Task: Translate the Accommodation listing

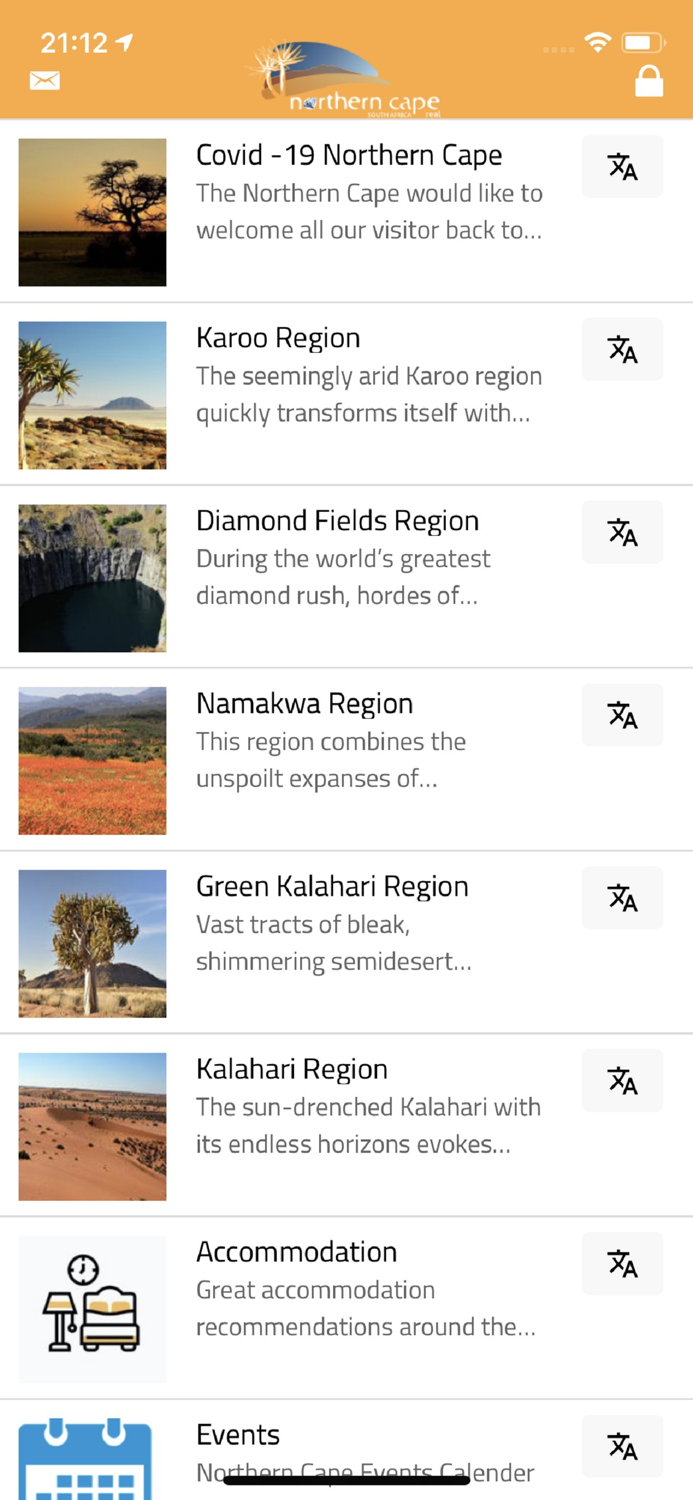Action: tap(621, 1263)
